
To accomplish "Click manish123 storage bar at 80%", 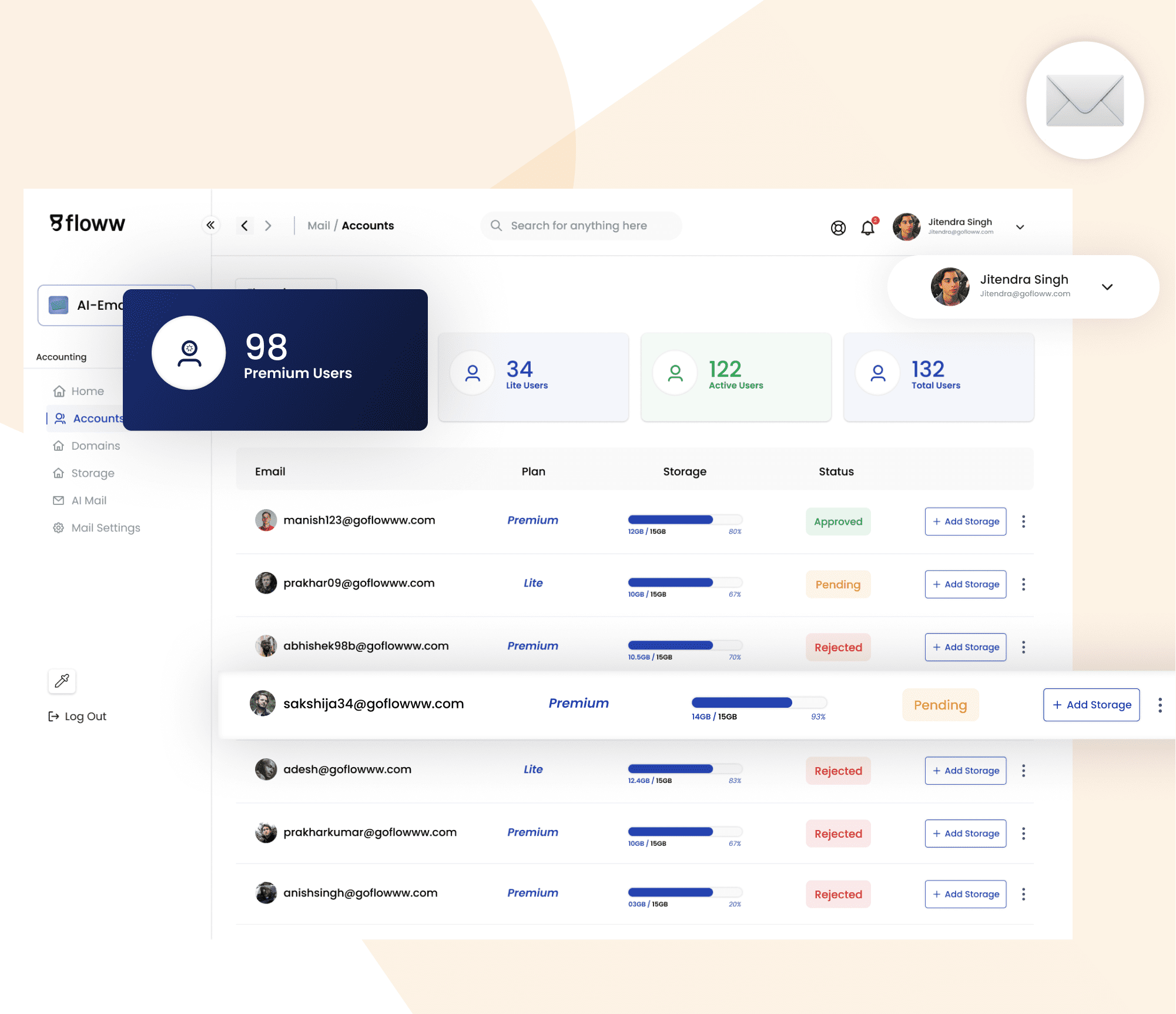I will tap(685, 520).
